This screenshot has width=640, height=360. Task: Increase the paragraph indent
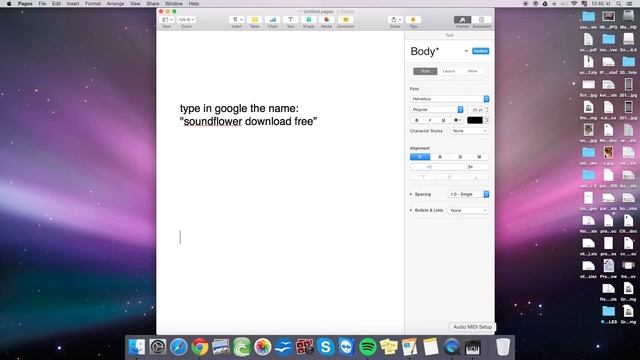(x=469, y=167)
